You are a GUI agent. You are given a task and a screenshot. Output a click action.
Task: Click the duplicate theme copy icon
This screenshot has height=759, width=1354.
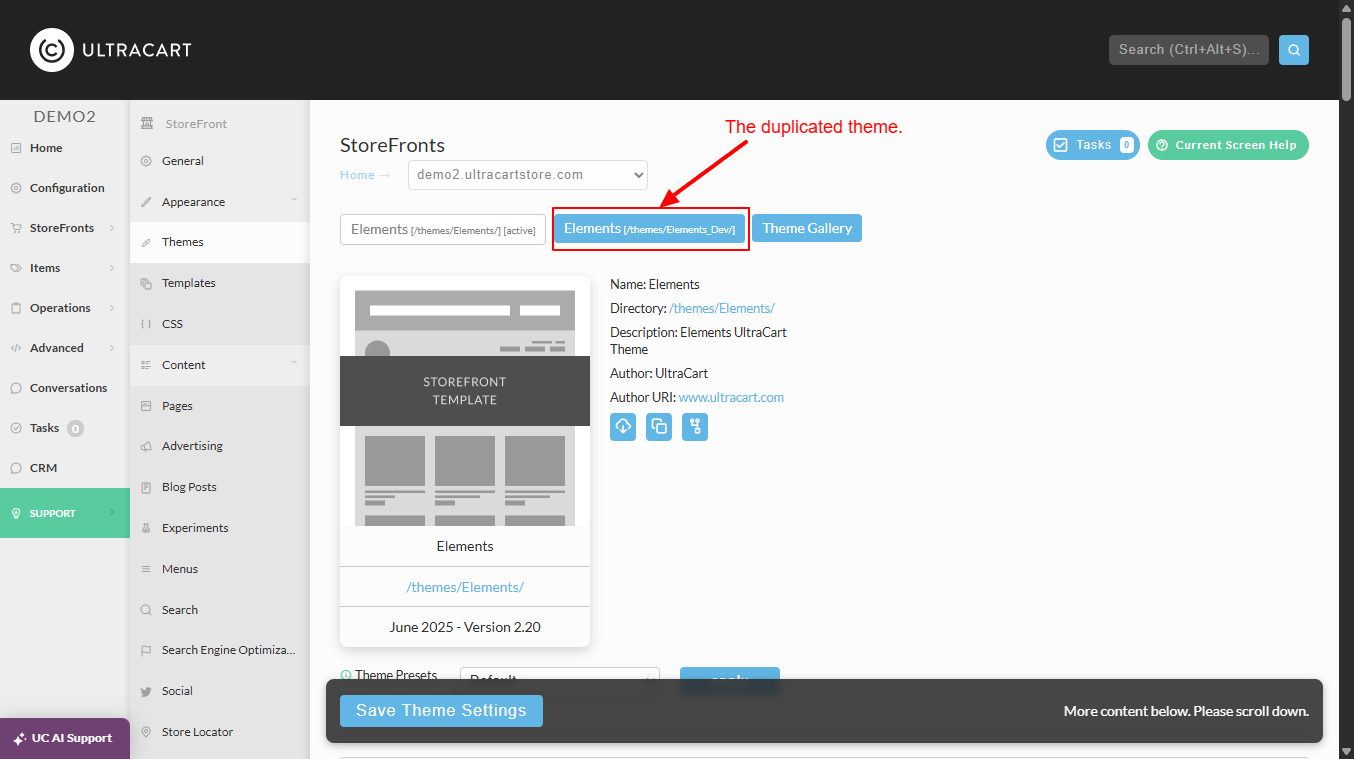[659, 427]
